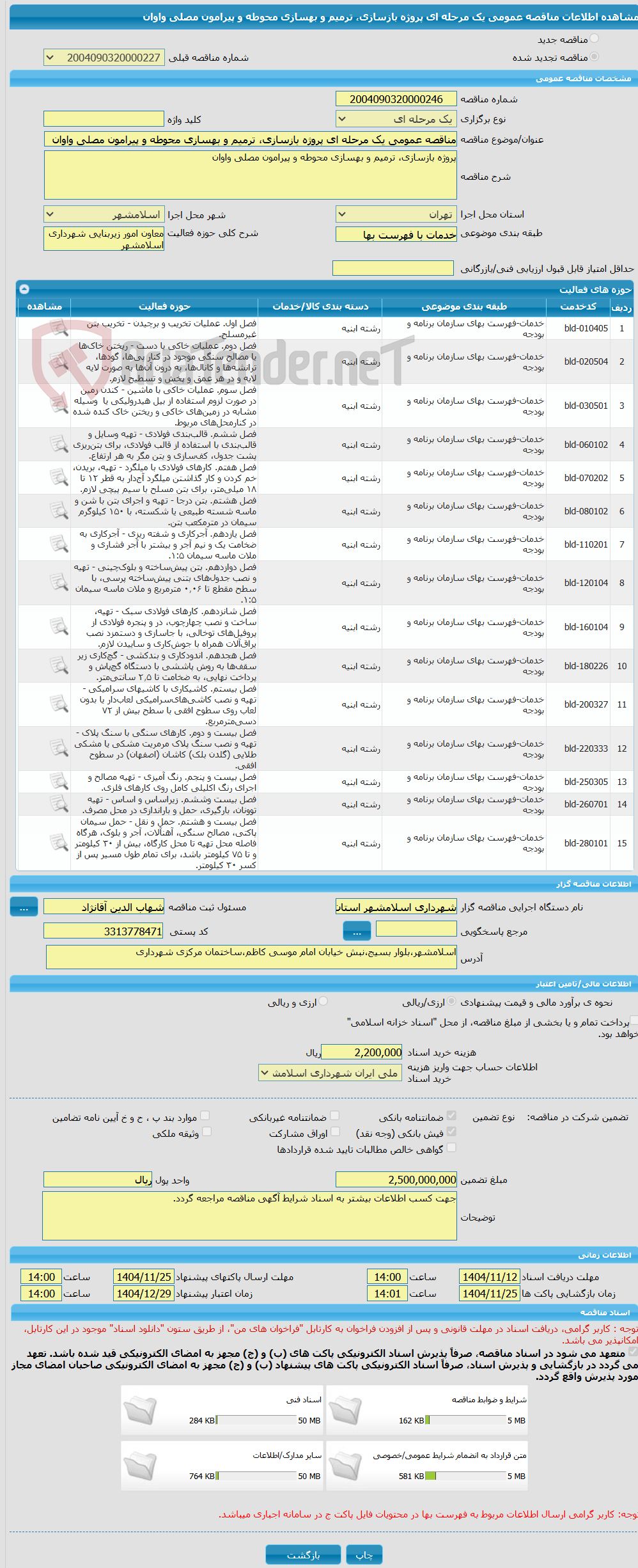Open the شهر محل اجرا dropdown
The width and height of the screenshot is (638, 1568).
click(x=104, y=214)
